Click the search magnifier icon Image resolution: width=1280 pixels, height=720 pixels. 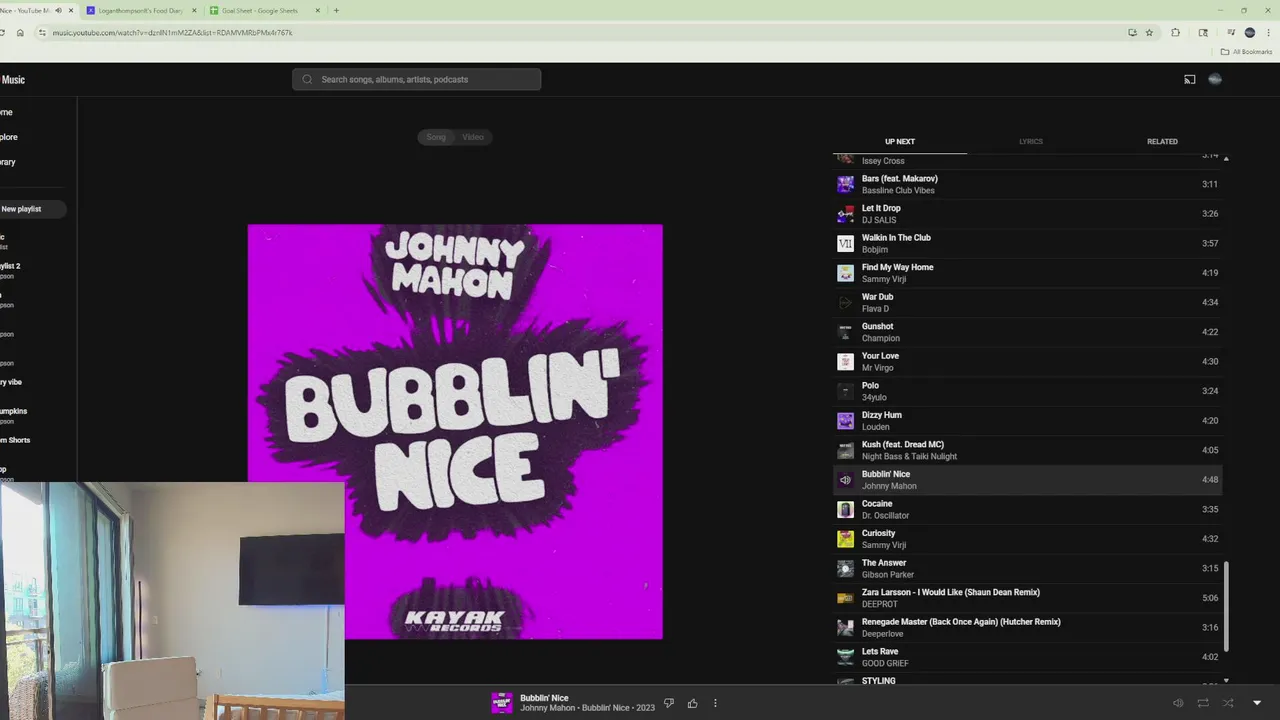coord(307,79)
